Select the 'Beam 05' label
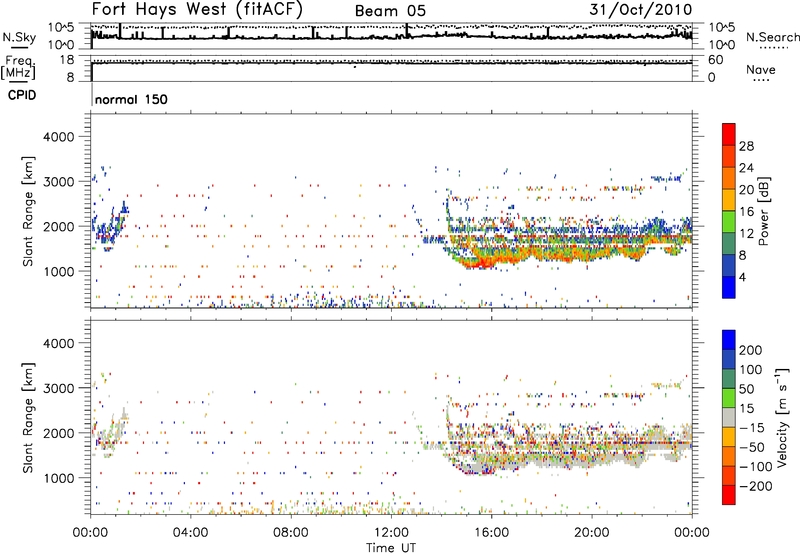This screenshot has height=554, width=800. (x=390, y=11)
